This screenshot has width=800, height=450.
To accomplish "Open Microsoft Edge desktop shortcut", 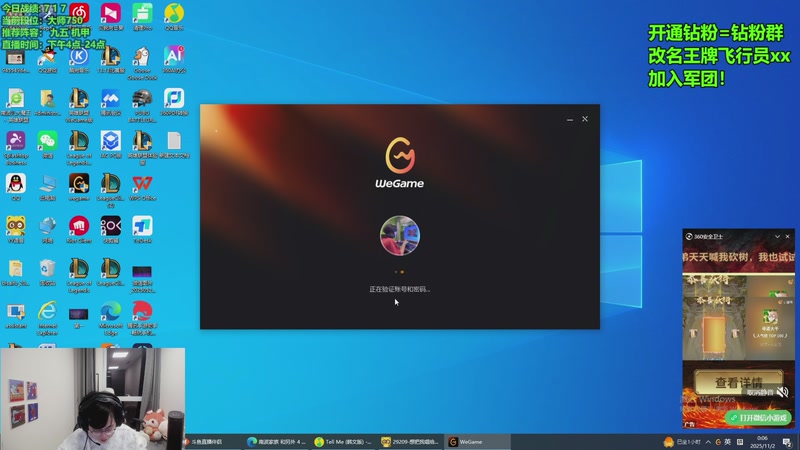I will [111, 311].
